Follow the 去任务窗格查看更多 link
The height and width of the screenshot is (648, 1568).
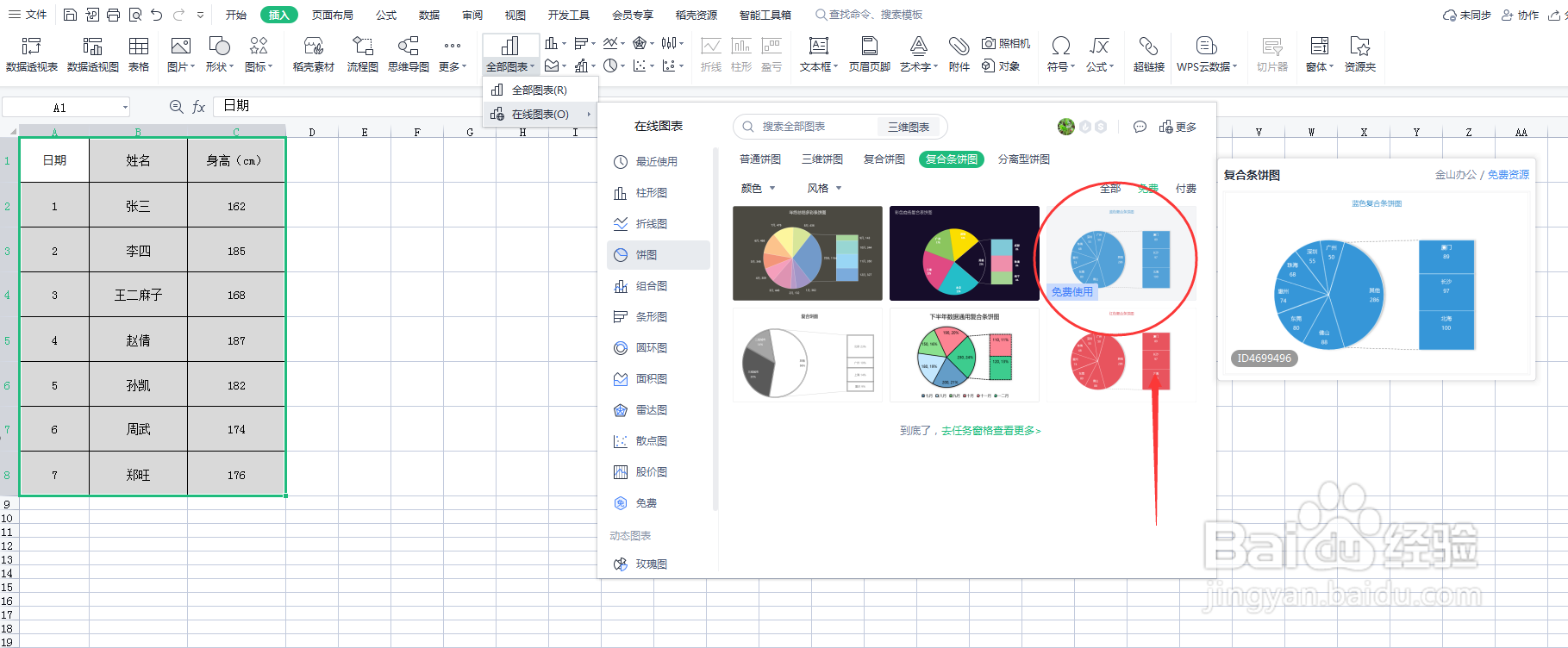coord(991,431)
